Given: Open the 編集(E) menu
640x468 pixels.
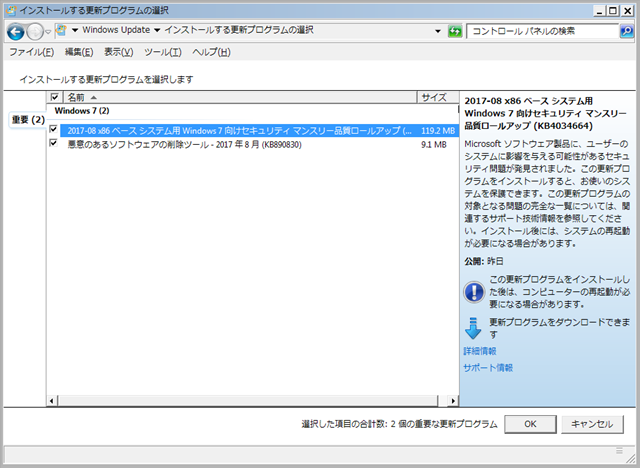Looking at the screenshot, I should [x=79, y=52].
